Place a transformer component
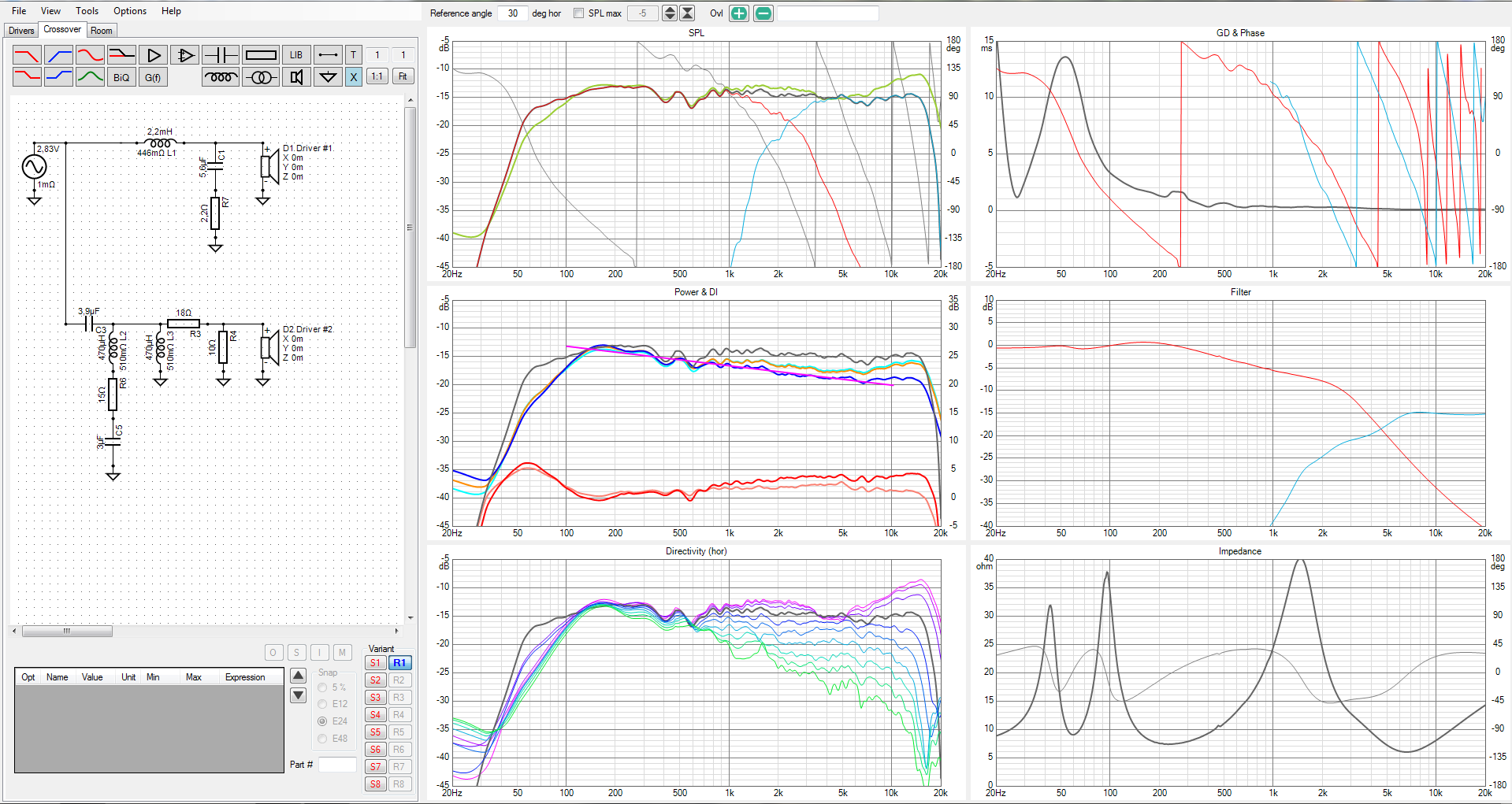Screen dimensions: 1512x804 point(261,77)
